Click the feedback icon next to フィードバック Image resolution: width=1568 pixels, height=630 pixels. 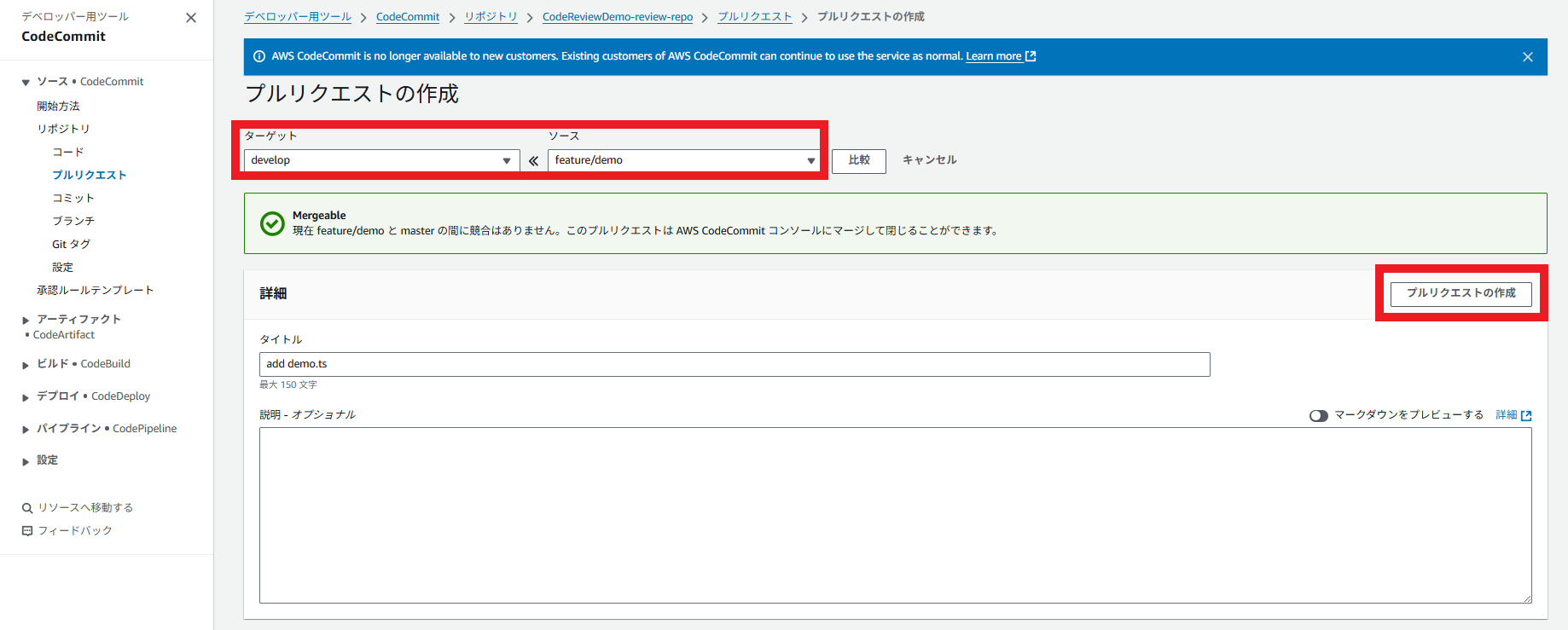coord(27,531)
